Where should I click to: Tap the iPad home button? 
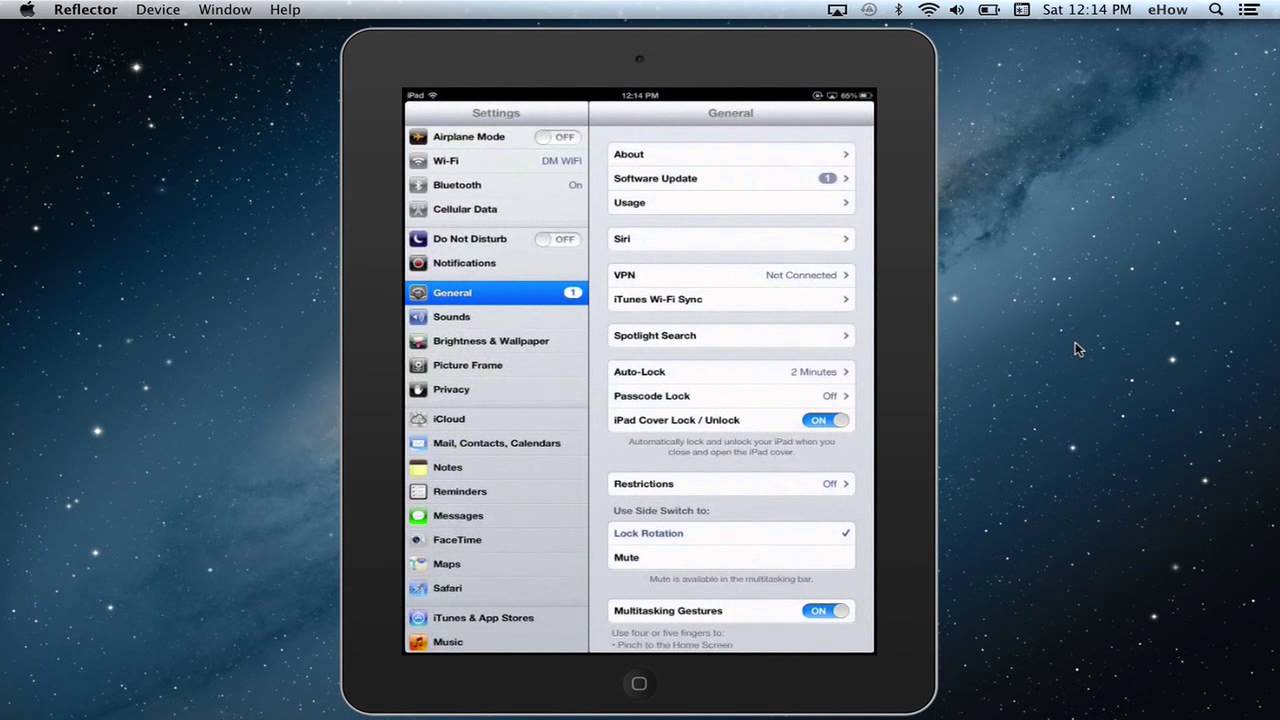(639, 684)
